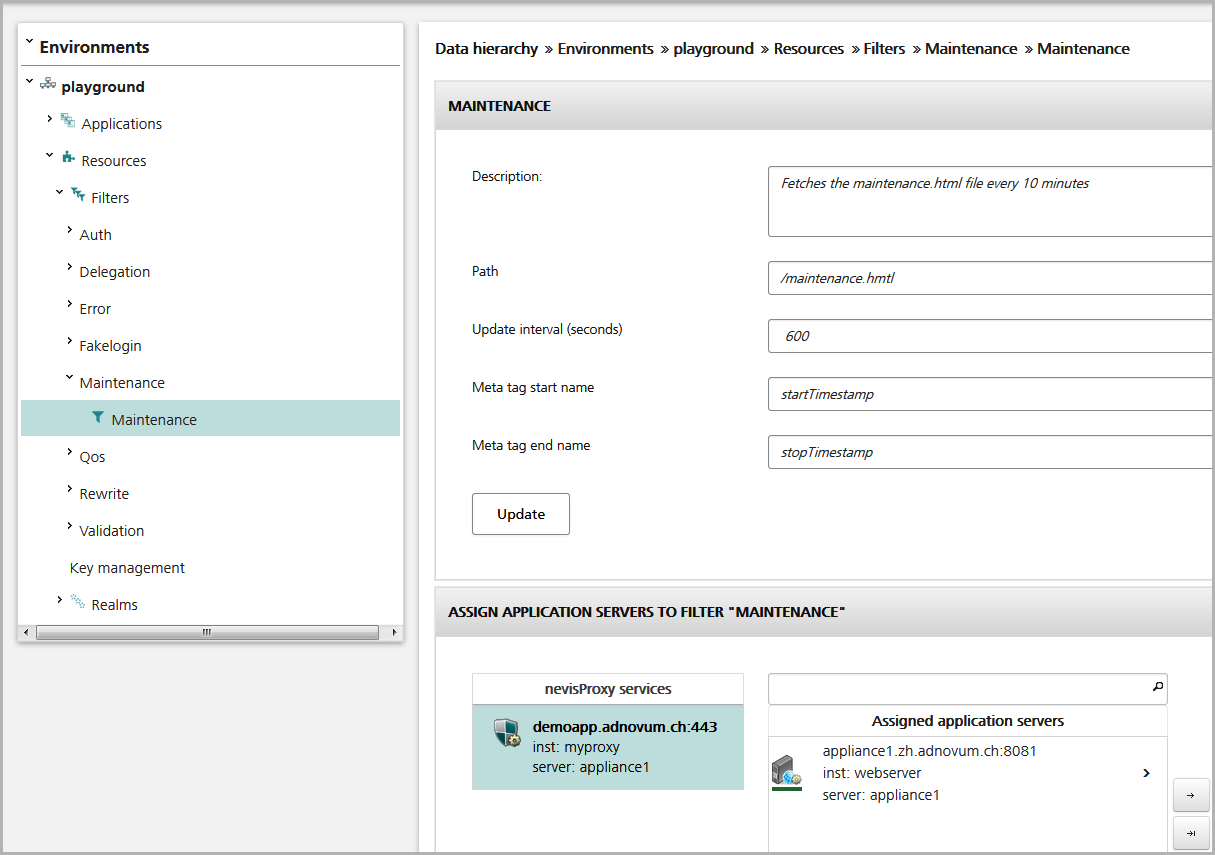Screen dimensions: 1215x855
Task: Expand the Delegation filter group
Action: tap(69, 267)
